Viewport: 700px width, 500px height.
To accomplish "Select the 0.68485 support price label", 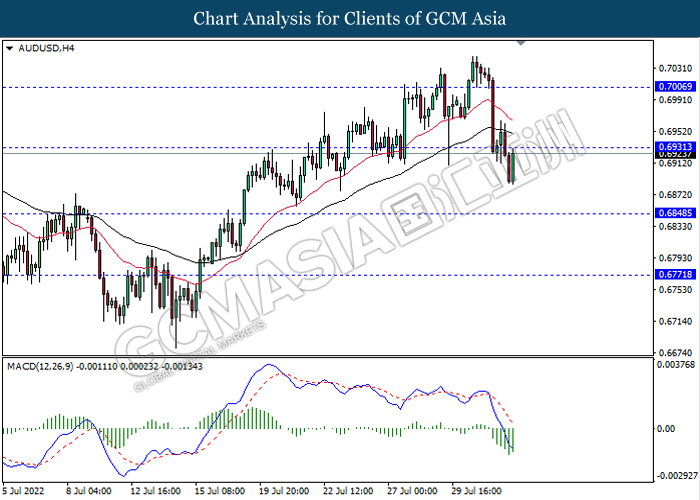I will [x=675, y=213].
